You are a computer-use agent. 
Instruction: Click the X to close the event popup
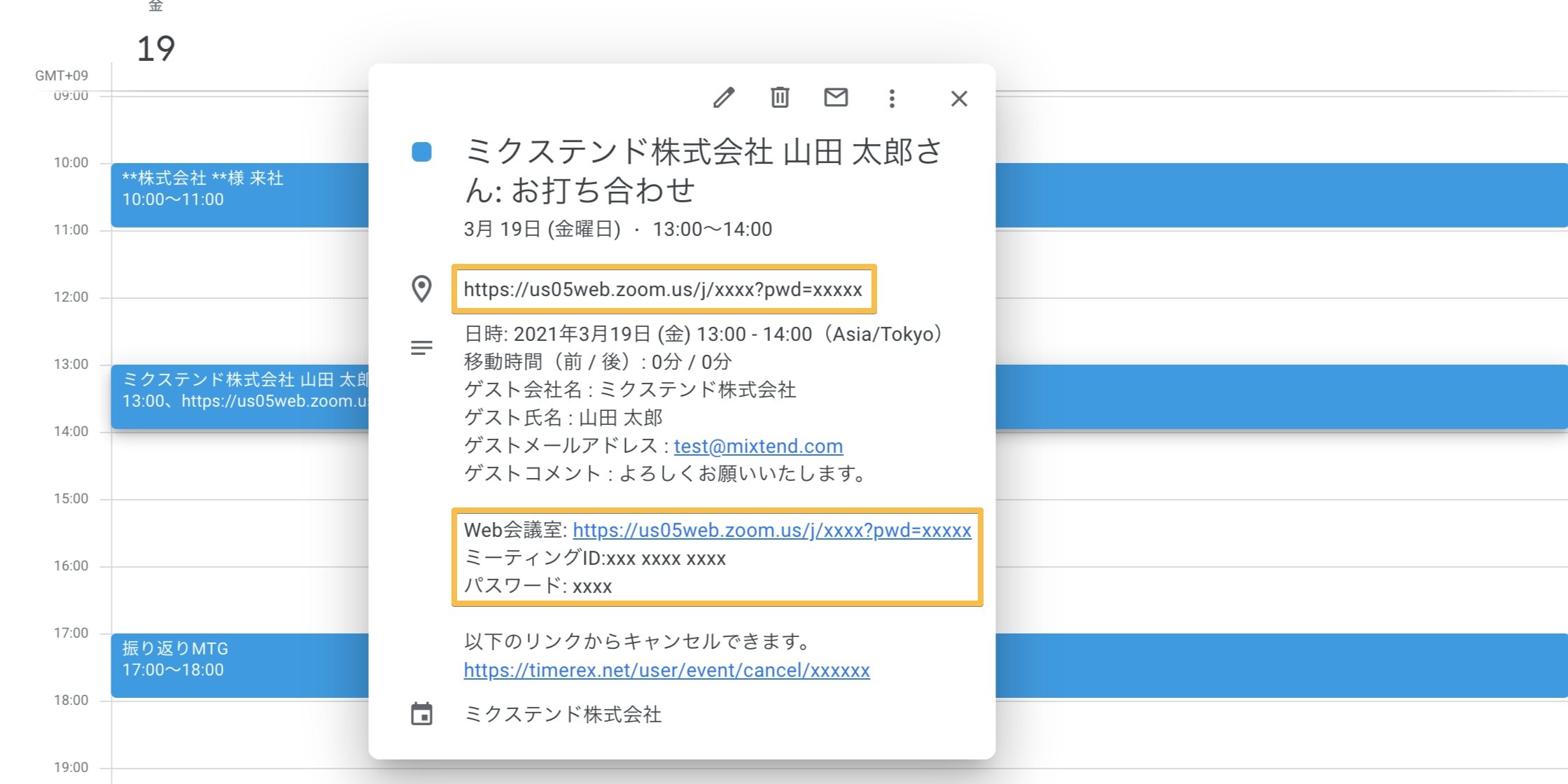click(958, 98)
